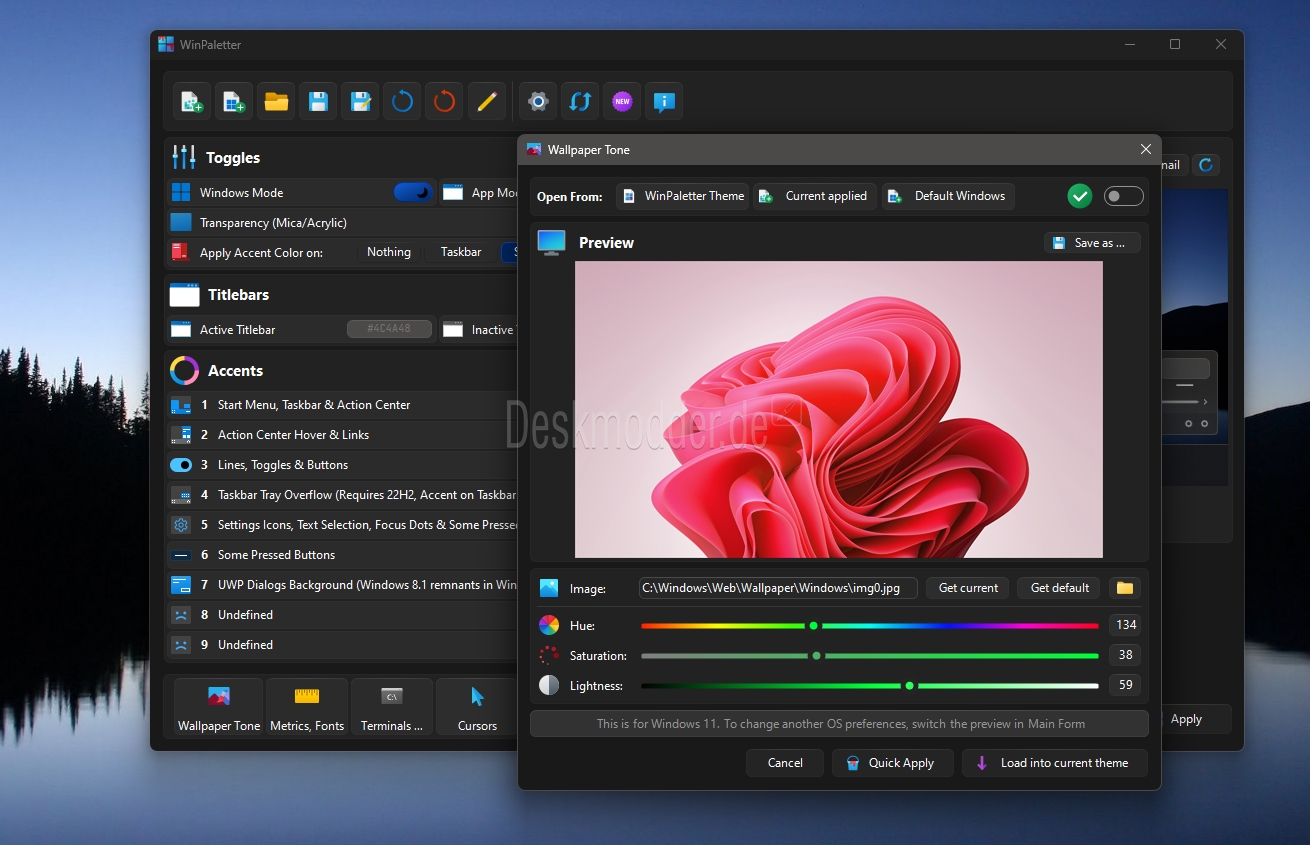The image size is (1310, 845).
Task: Open Terminals section
Action: point(392,707)
